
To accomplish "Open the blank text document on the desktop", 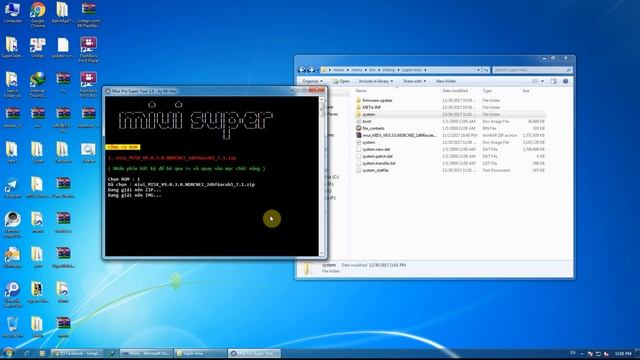I will click(63, 47).
